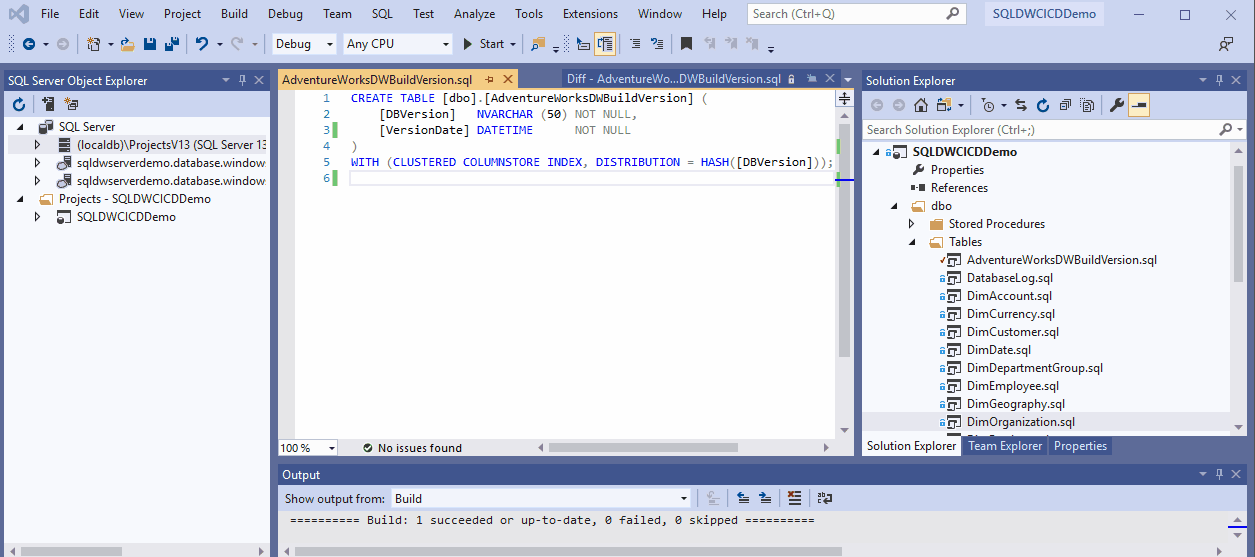Switch to the Team Explorer tab
Image resolution: width=1255 pixels, height=557 pixels.
pos(1004,446)
